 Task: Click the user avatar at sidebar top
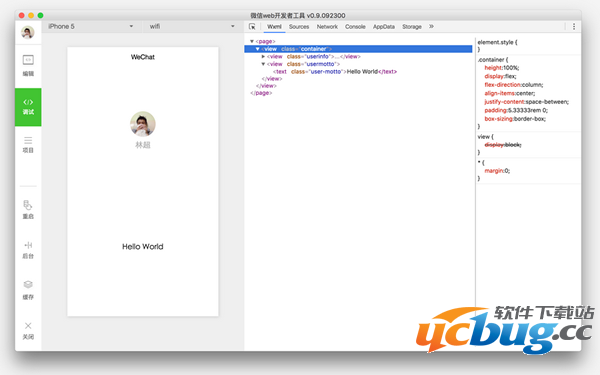click(28, 32)
